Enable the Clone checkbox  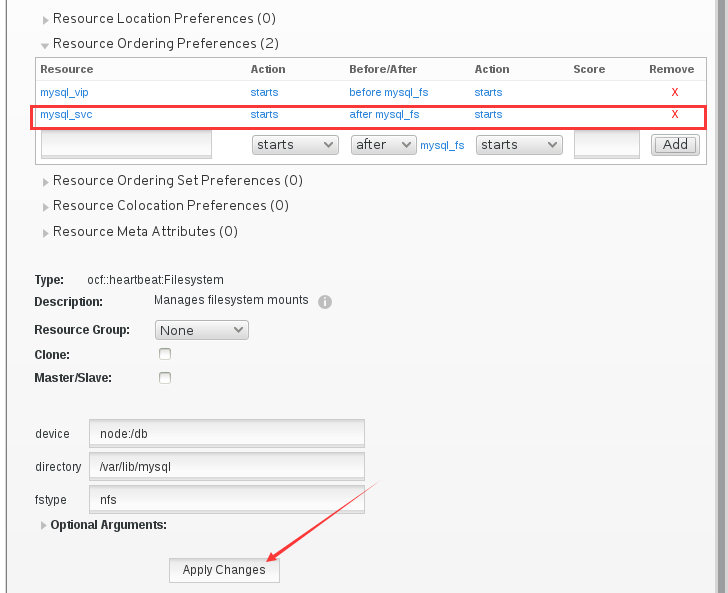(165, 354)
